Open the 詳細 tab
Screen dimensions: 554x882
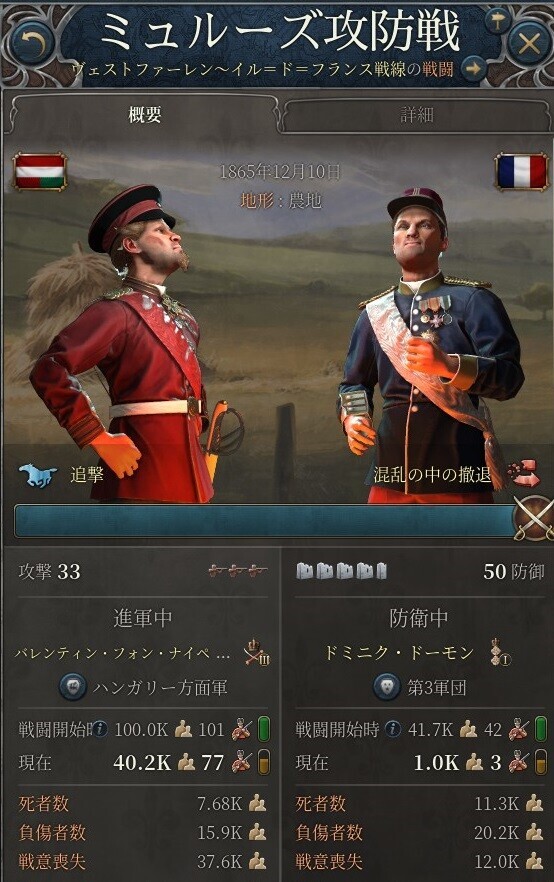(x=416, y=115)
